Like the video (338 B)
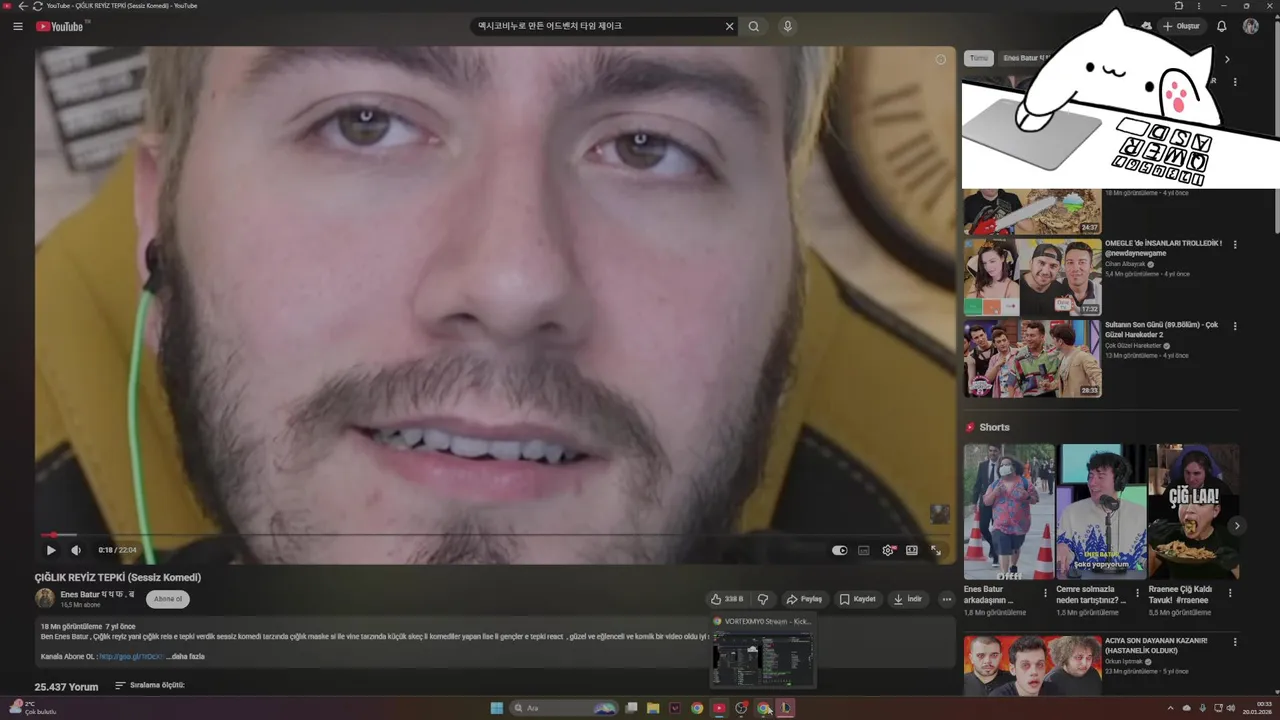 [x=727, y=599]
